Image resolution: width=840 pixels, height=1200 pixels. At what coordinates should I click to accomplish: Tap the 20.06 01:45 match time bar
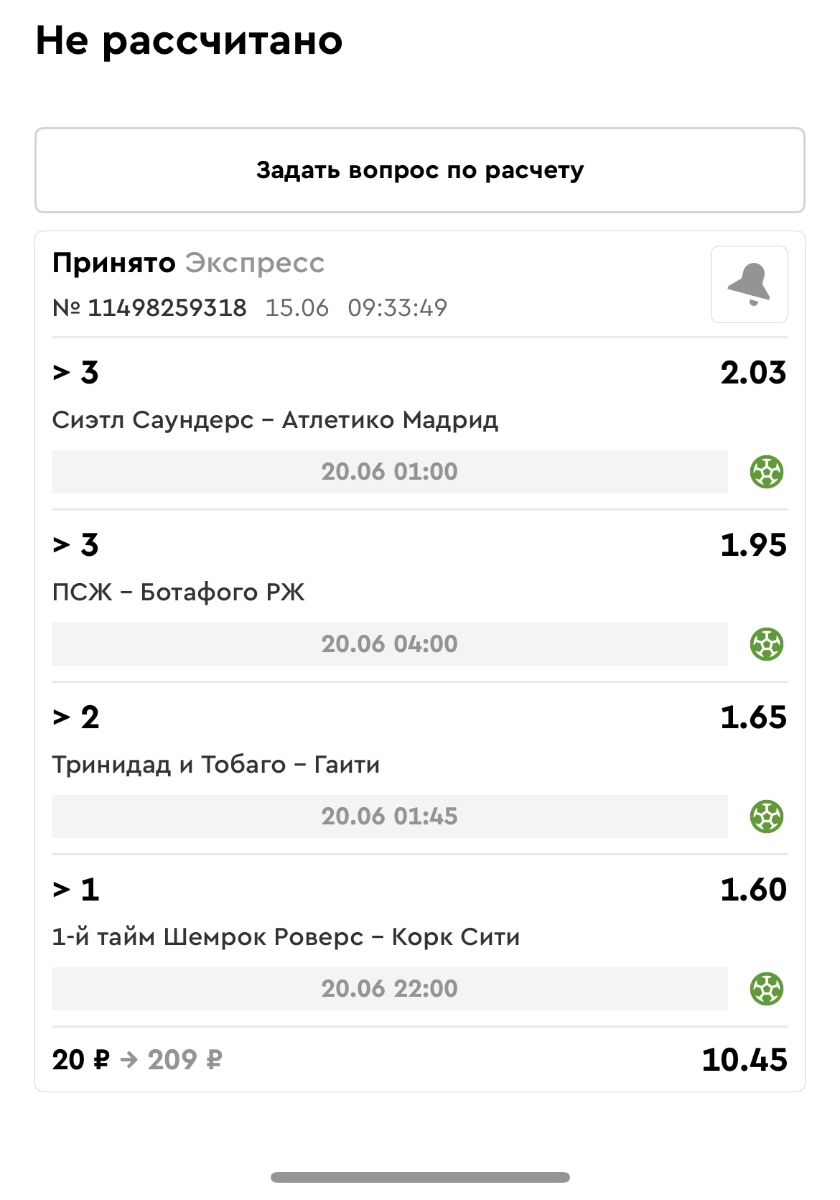coord(389,816)
